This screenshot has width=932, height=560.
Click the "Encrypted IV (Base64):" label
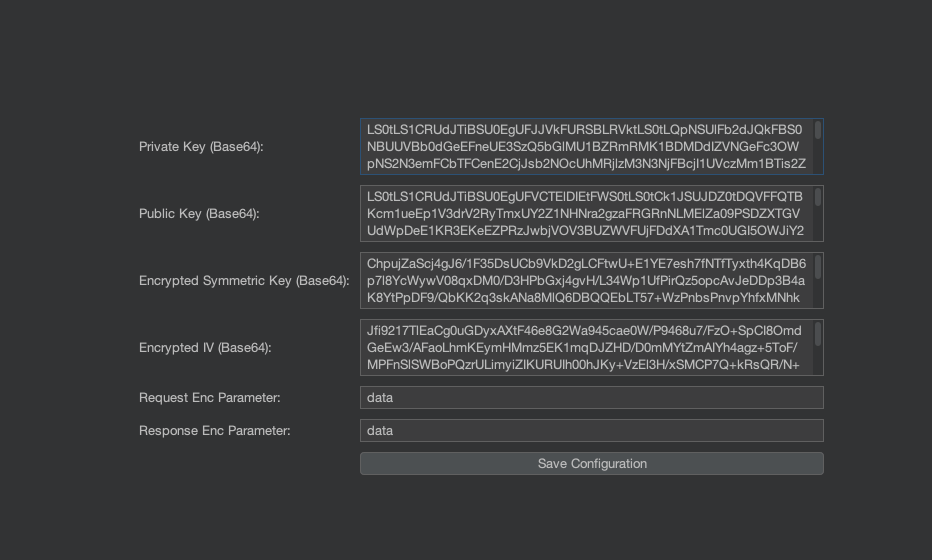pyautogui.click(x=205, y=348)
